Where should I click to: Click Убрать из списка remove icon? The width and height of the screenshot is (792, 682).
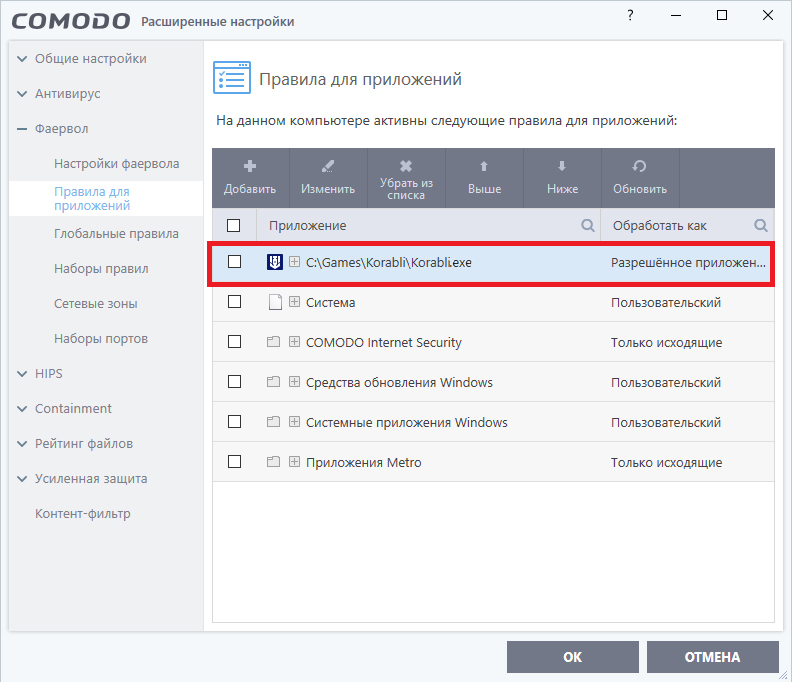point(406,166)
